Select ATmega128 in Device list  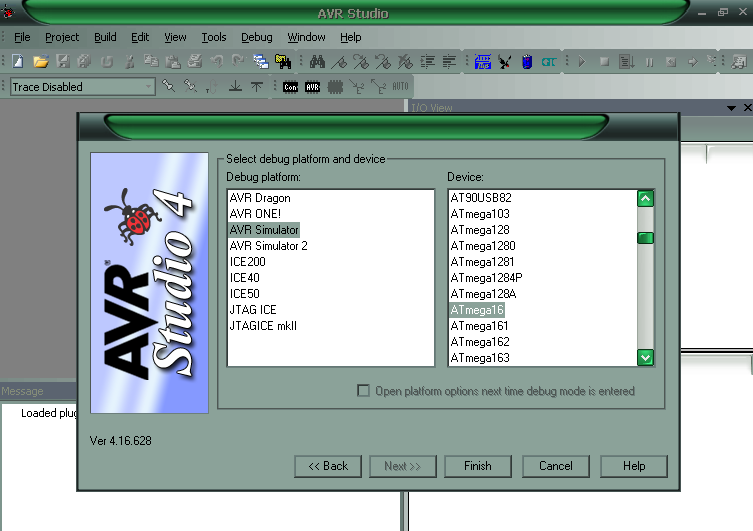pyautogui.click(x=480, y=230)
